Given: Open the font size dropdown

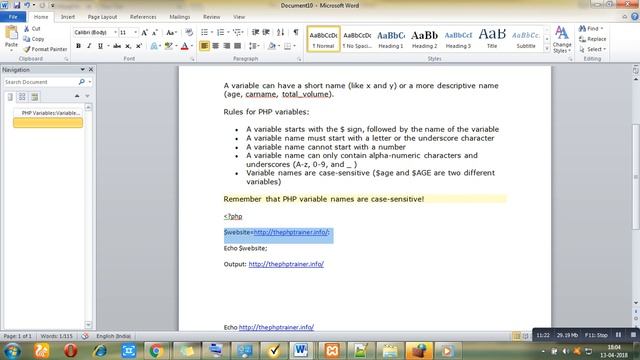Looking at the screenshot, I should pos(136,33).
